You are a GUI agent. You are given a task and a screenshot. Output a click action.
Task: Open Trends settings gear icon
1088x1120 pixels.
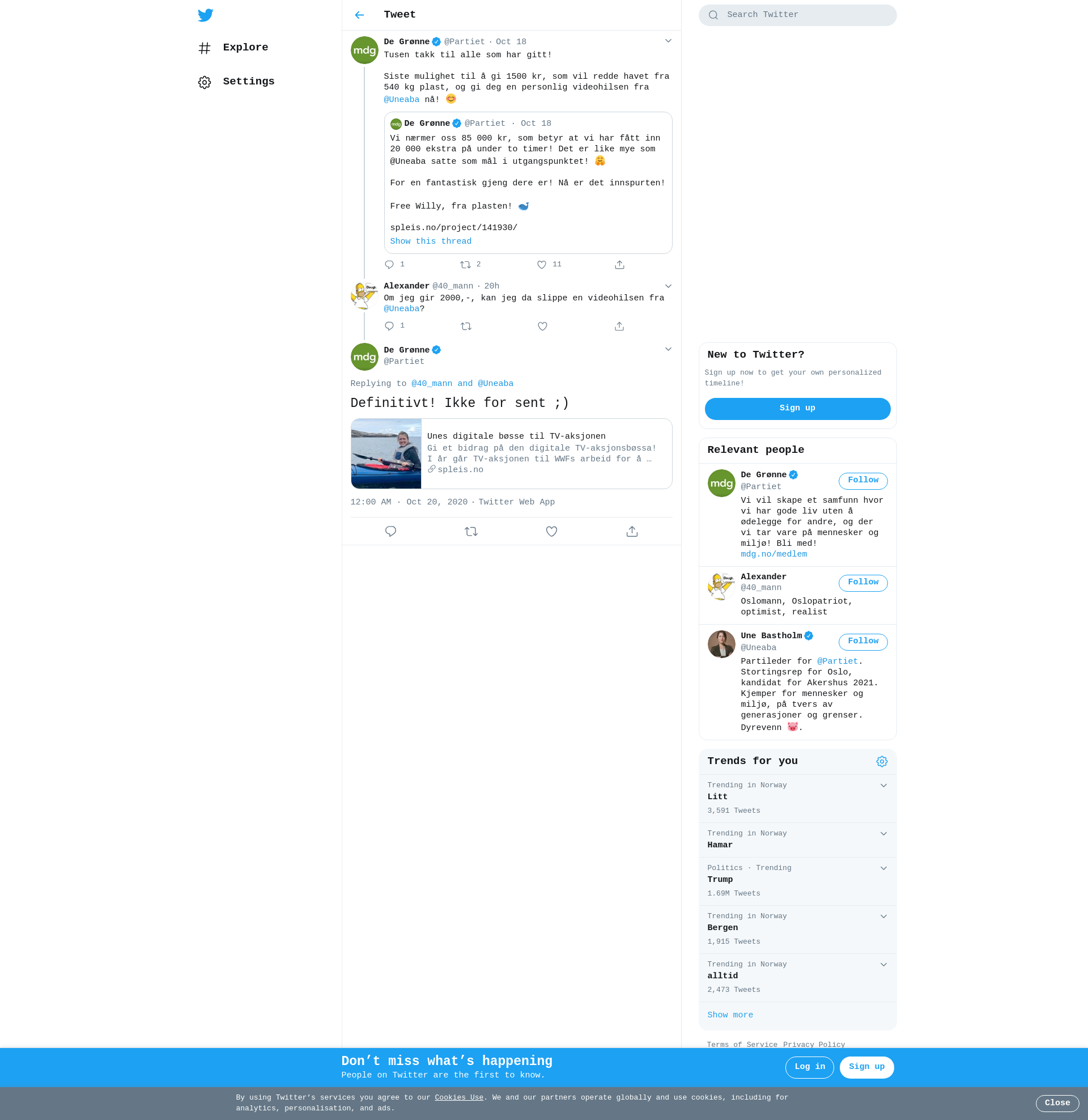[x=882, y=762]
